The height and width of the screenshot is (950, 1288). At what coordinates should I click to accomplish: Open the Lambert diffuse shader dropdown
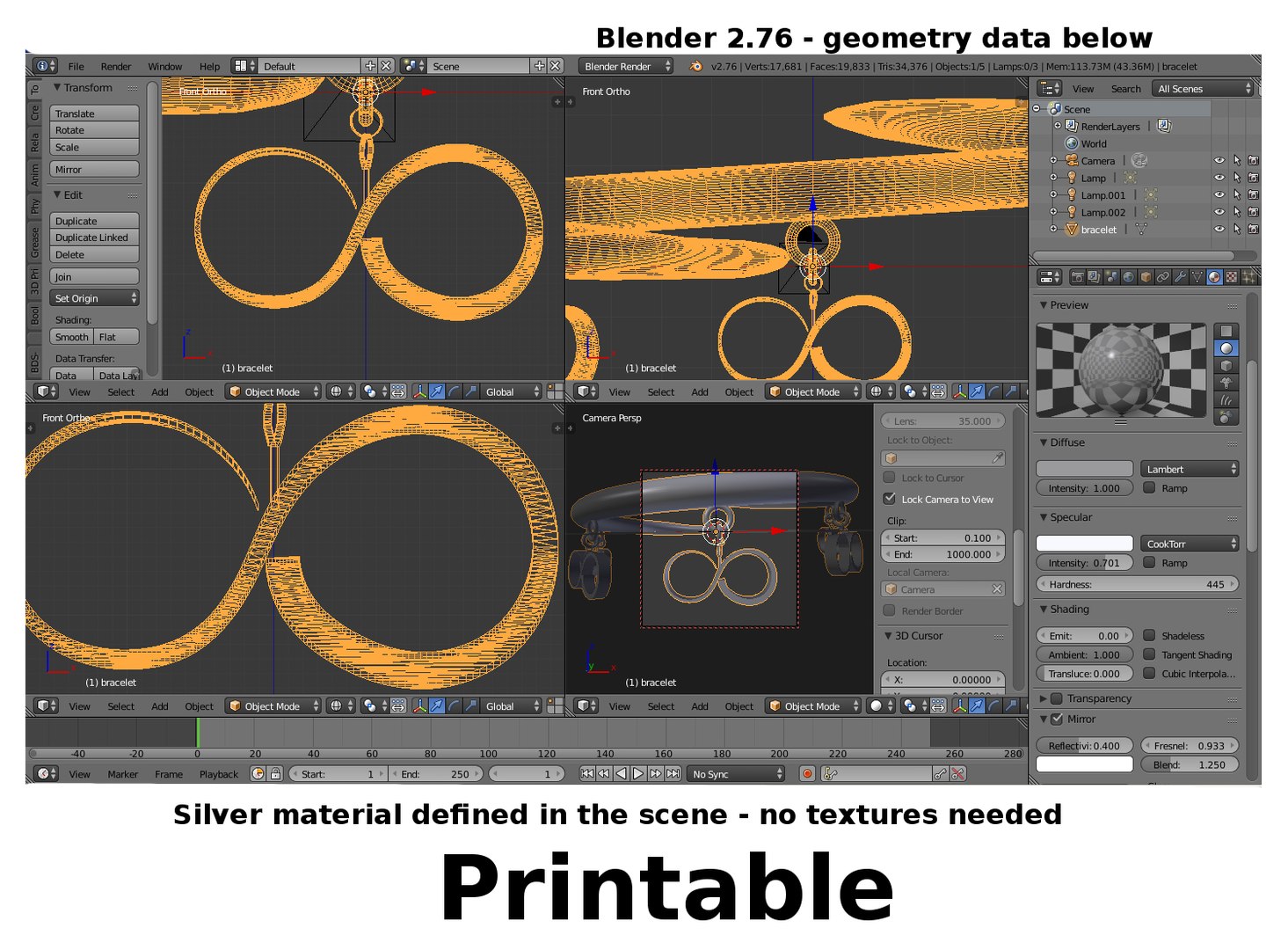[x=1190, y=469]
